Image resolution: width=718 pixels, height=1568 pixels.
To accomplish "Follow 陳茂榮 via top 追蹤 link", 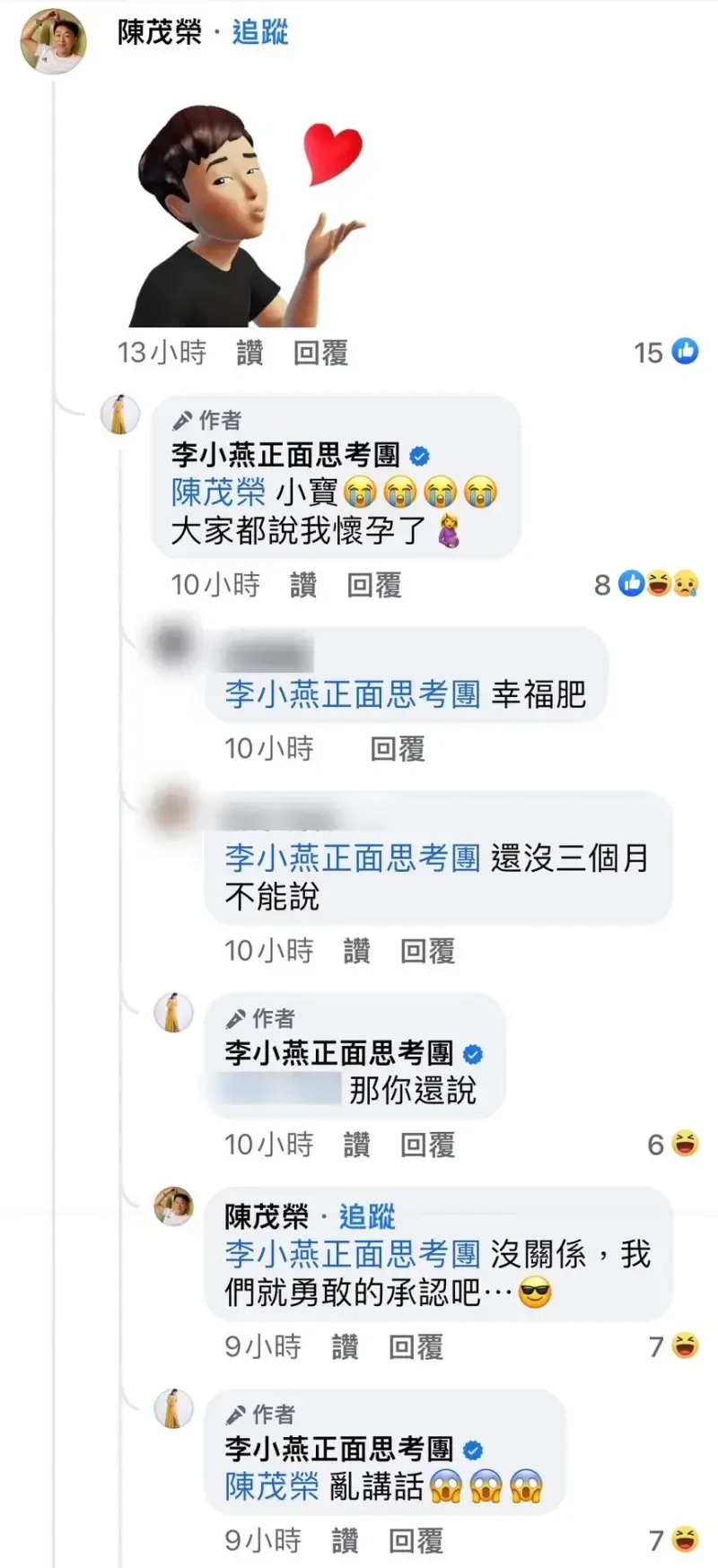I will (x=260, y=32).
